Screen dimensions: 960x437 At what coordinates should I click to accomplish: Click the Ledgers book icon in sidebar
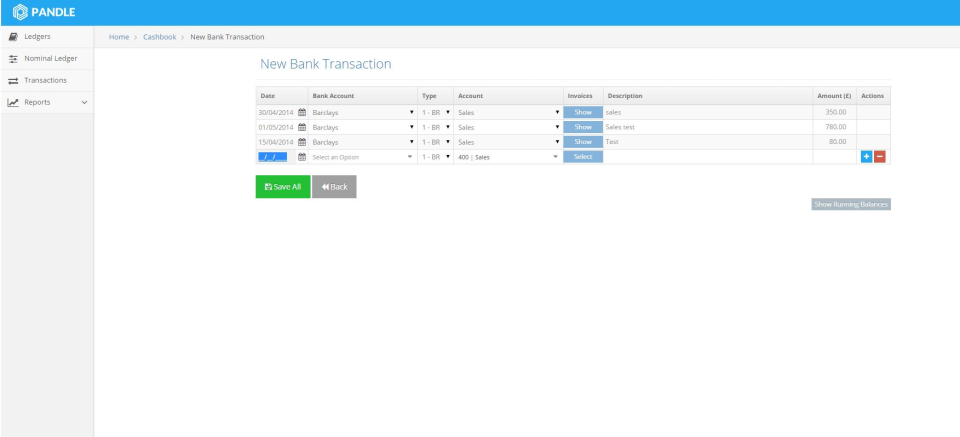click(11, 37)
